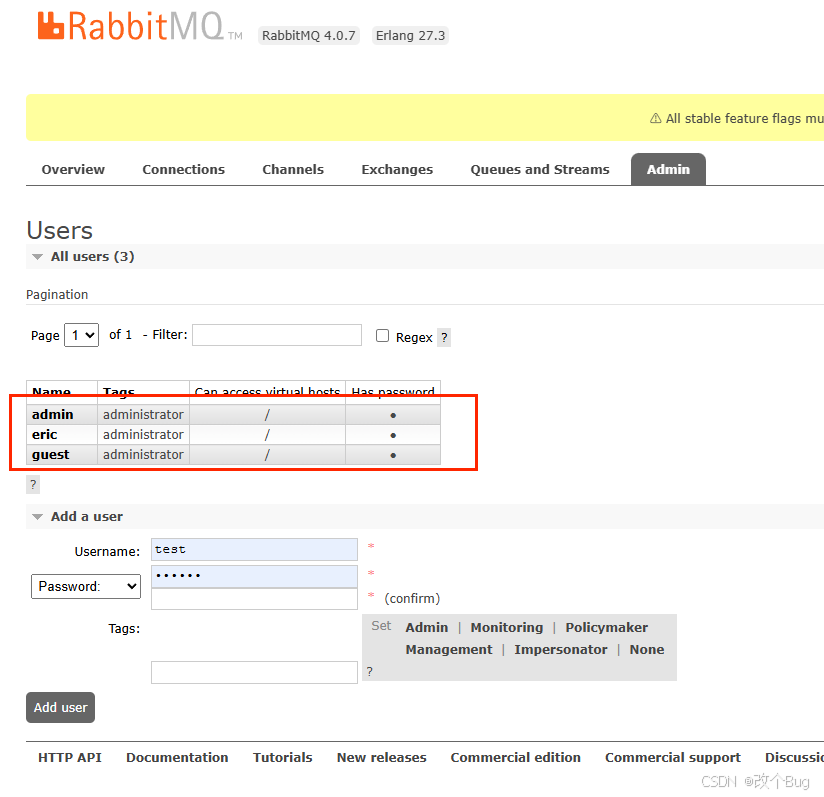
Task: Click the help icon next to Regex
Action: point(443,337)
